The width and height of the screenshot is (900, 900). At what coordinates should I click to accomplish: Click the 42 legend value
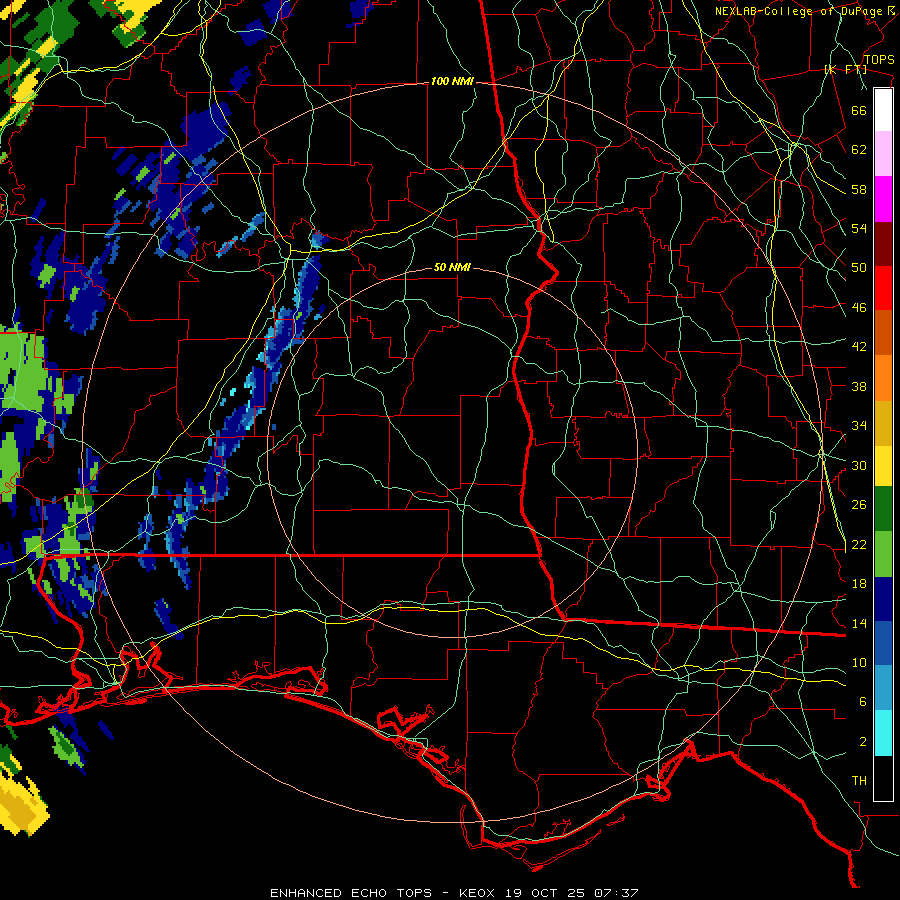point(859,347)
